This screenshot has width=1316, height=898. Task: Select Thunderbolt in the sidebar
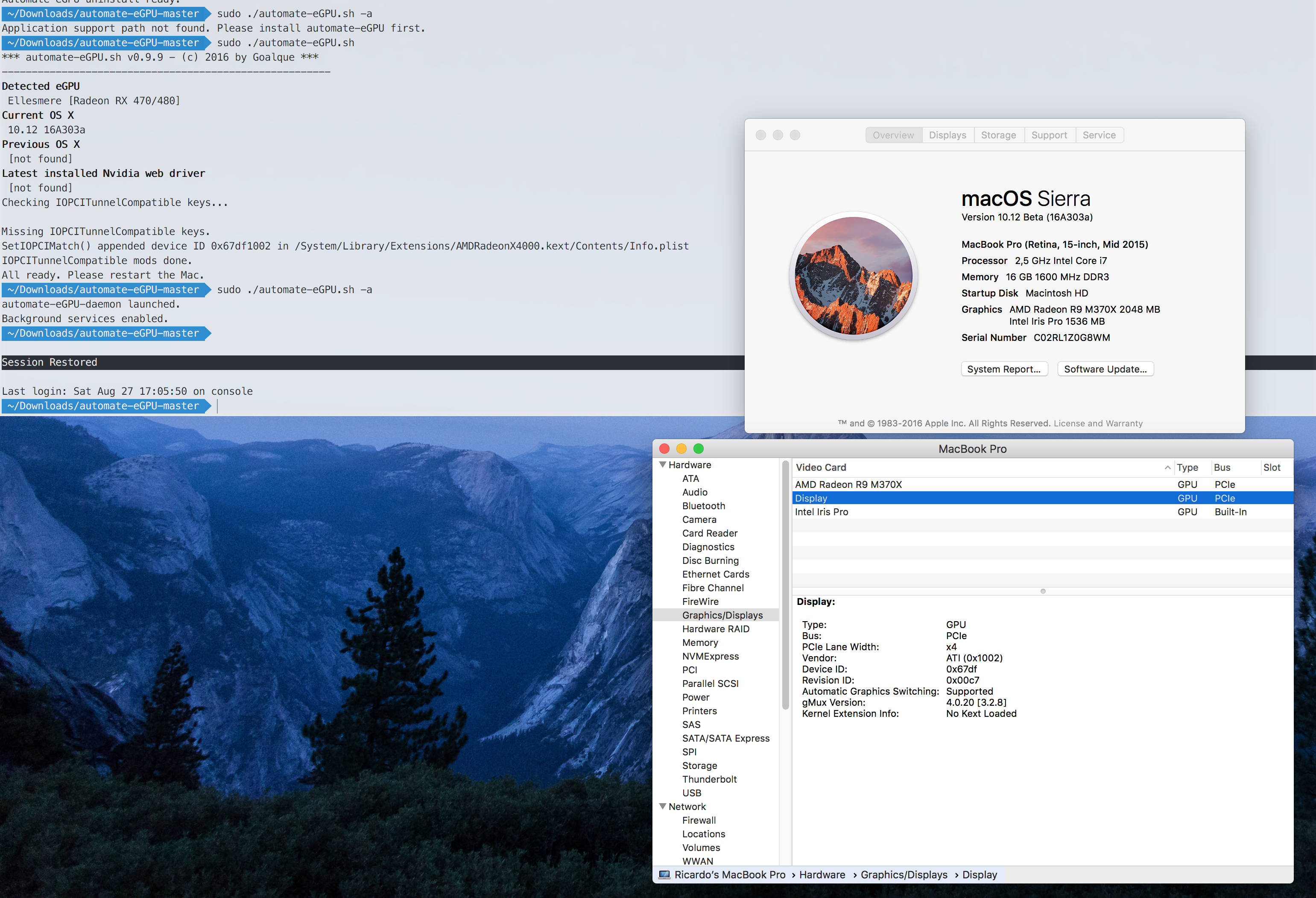[x=709, y=779]
